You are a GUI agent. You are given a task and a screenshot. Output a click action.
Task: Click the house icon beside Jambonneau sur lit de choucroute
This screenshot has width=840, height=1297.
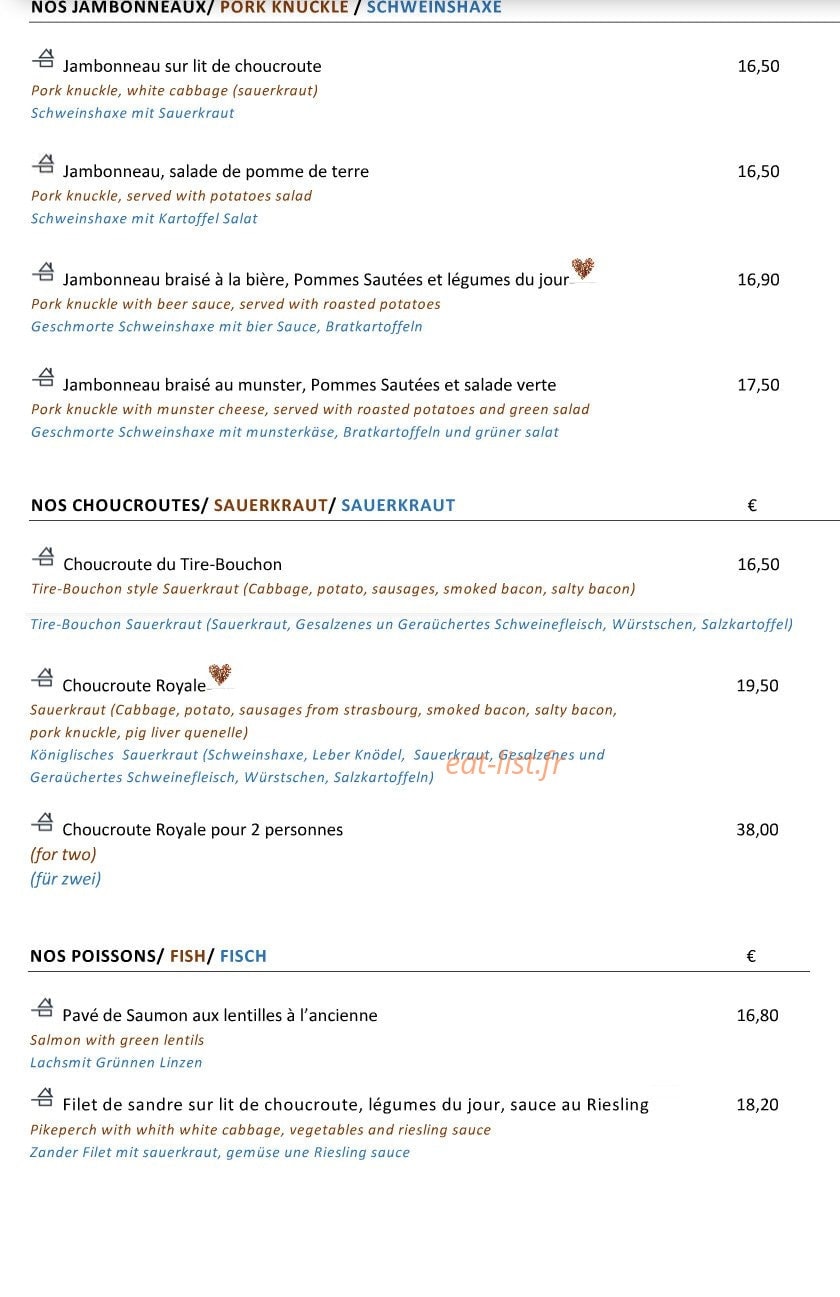(43, 58)
